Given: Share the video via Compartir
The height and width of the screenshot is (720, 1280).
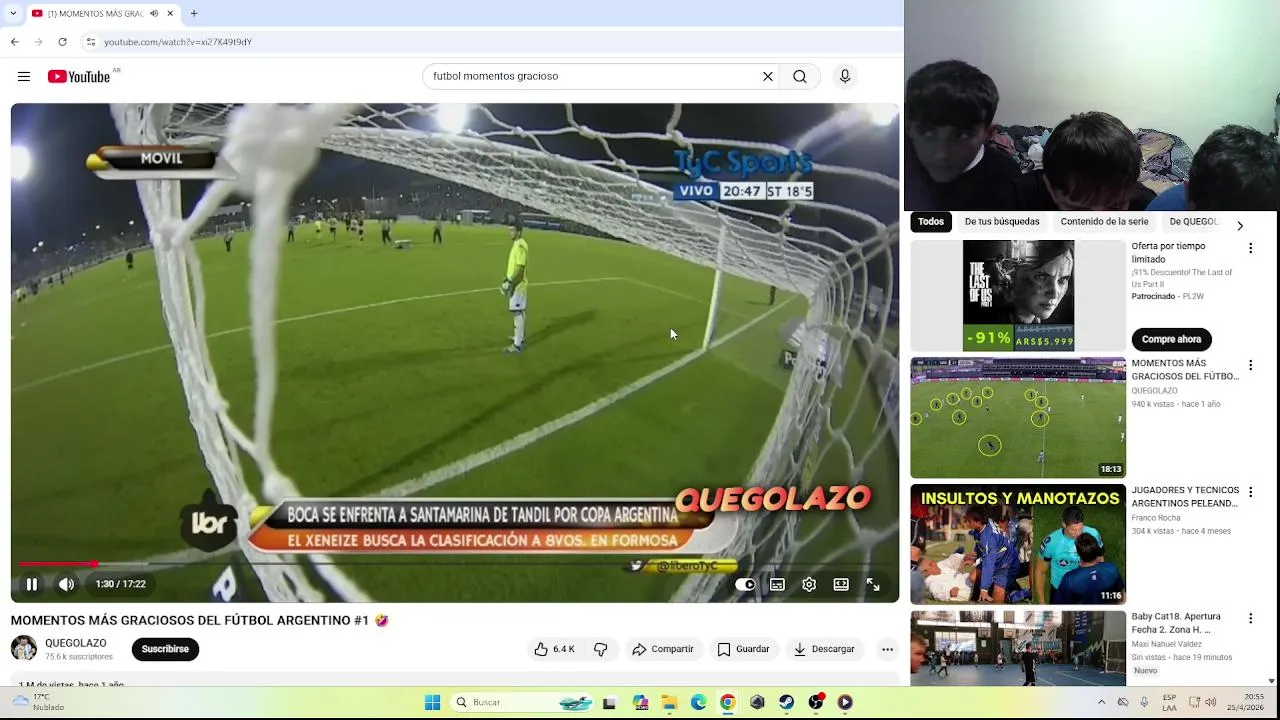Looking at the screenshot, I should click(x=663, y=649).
